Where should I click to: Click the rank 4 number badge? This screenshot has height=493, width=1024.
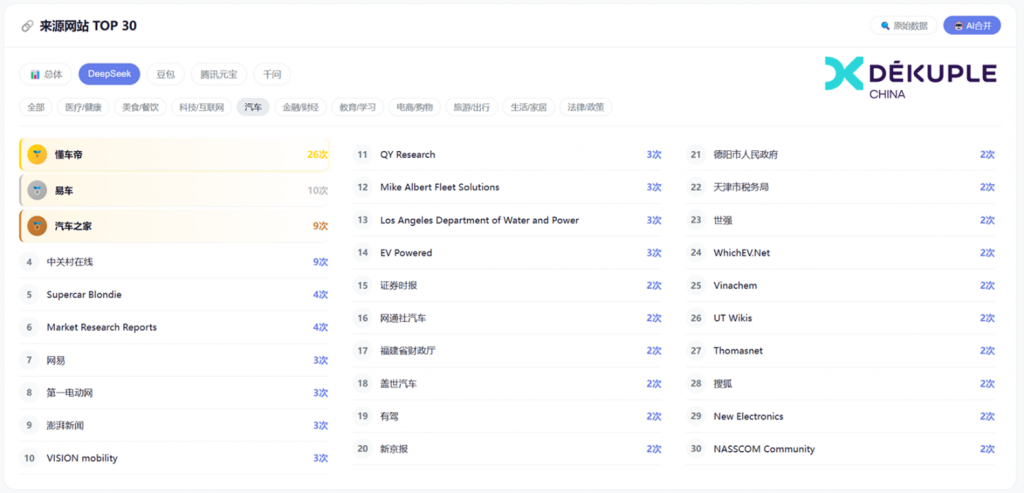click(29, 262)
